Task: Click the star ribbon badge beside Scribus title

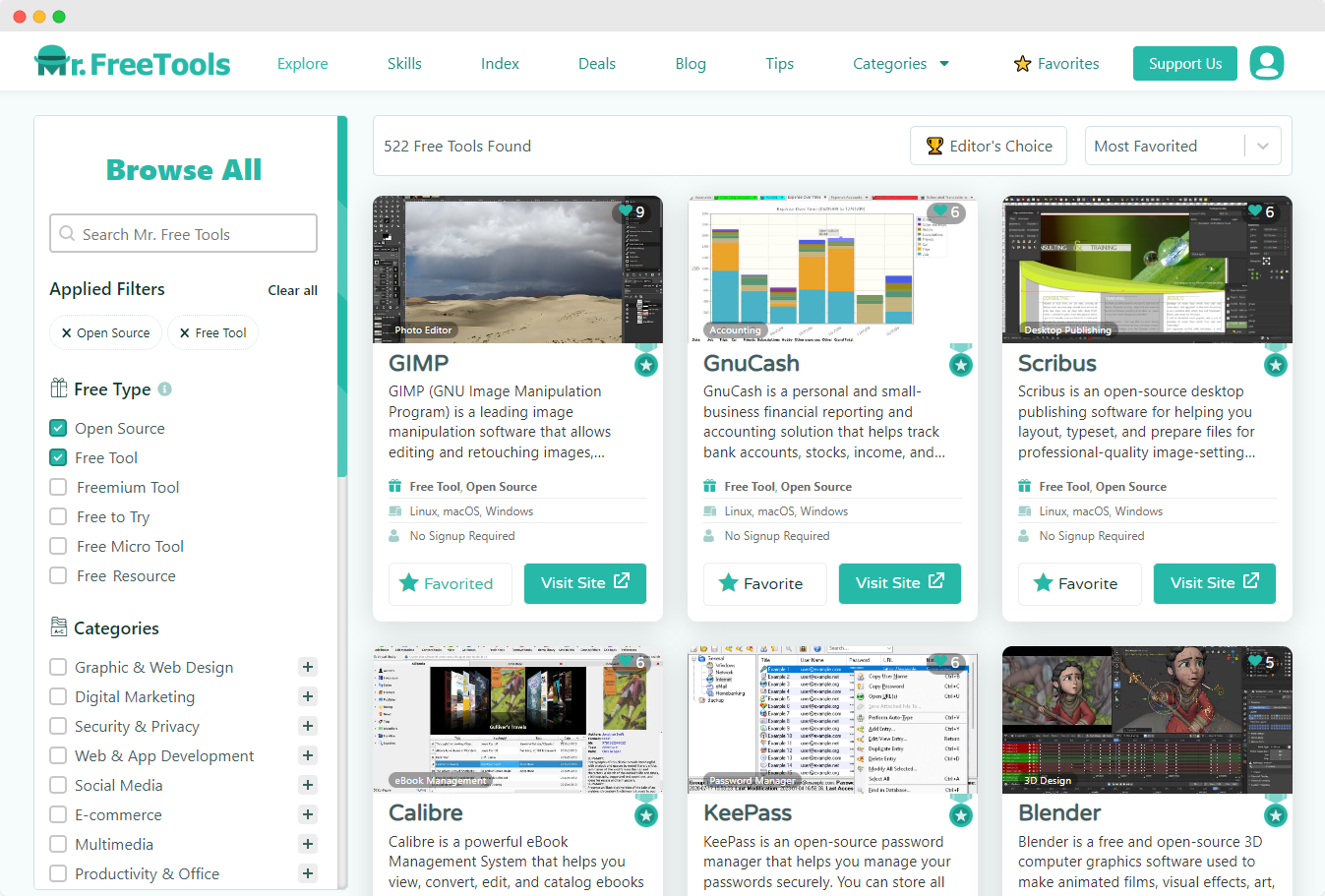Action: pos(1276,363)
